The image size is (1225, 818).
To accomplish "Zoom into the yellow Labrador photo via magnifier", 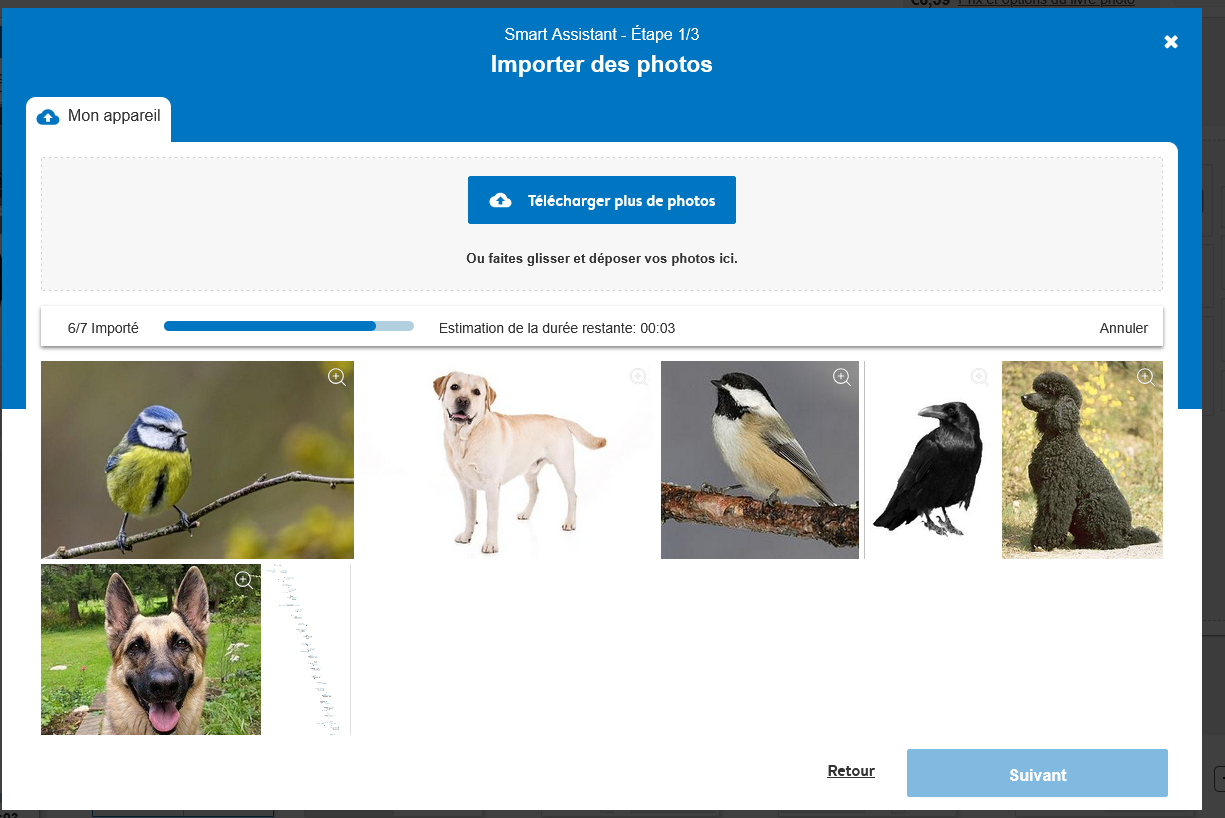I will point(639,377).
